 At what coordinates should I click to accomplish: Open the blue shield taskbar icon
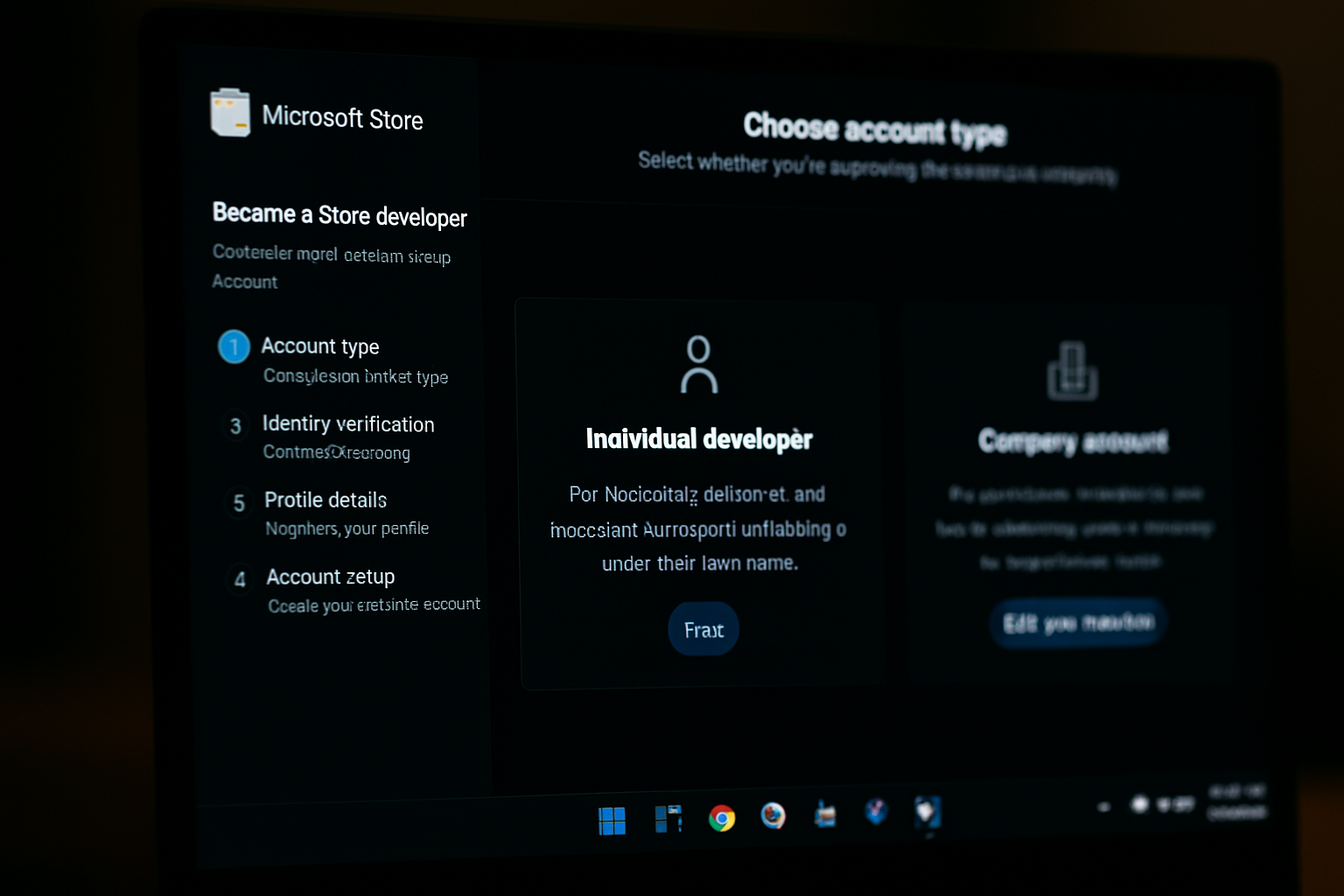pyautogui.click(x=877, y=812)
